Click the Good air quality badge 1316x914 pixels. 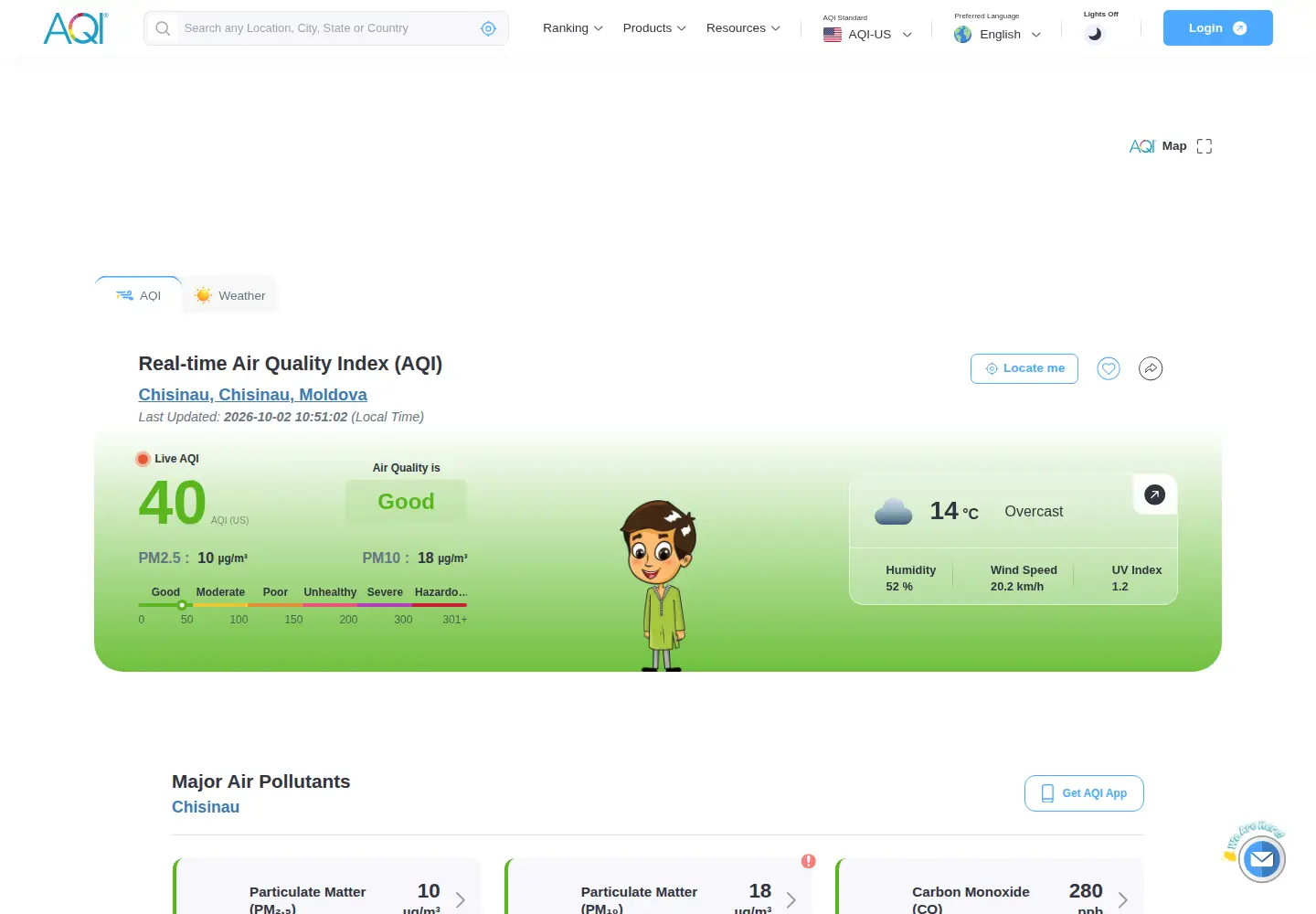406,502
